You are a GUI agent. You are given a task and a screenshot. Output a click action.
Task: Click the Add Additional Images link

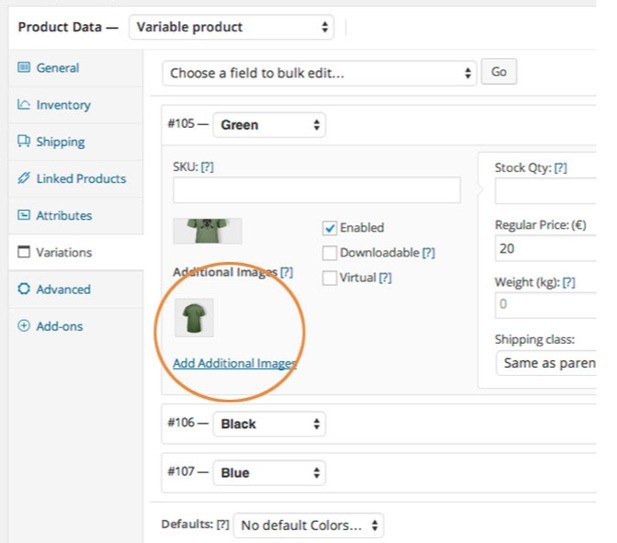coord(234,364)
